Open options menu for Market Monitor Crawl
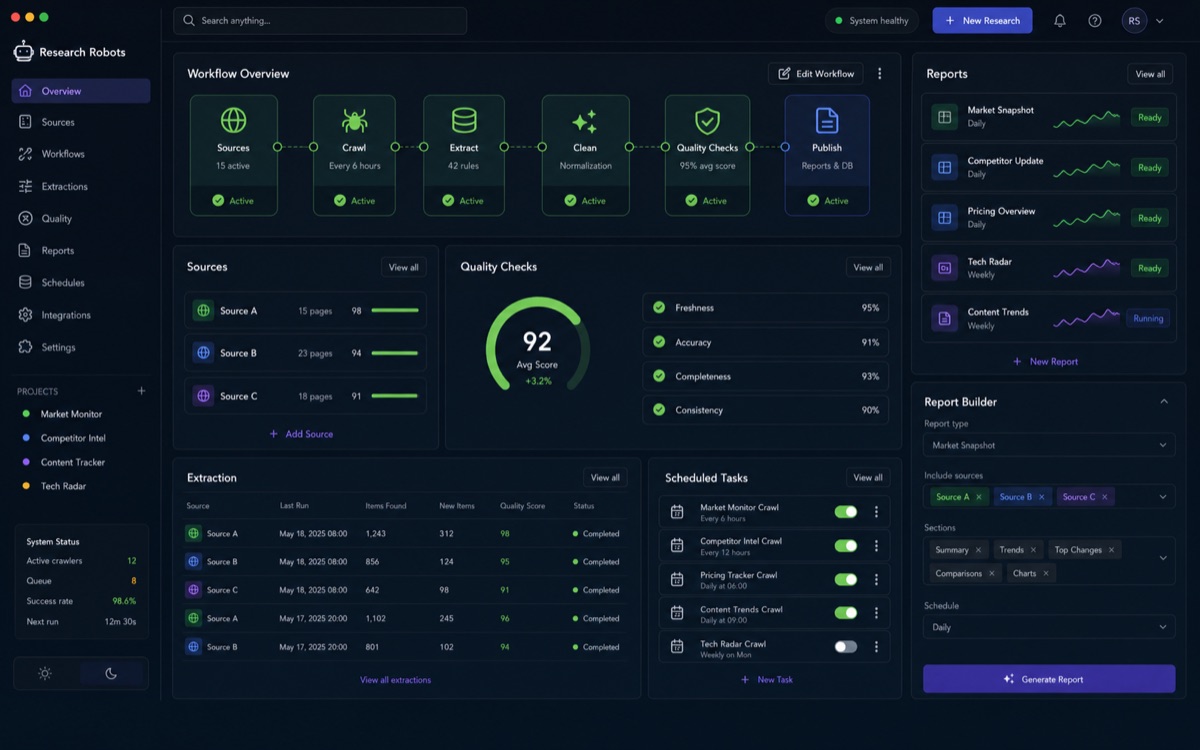 (876, 512)
